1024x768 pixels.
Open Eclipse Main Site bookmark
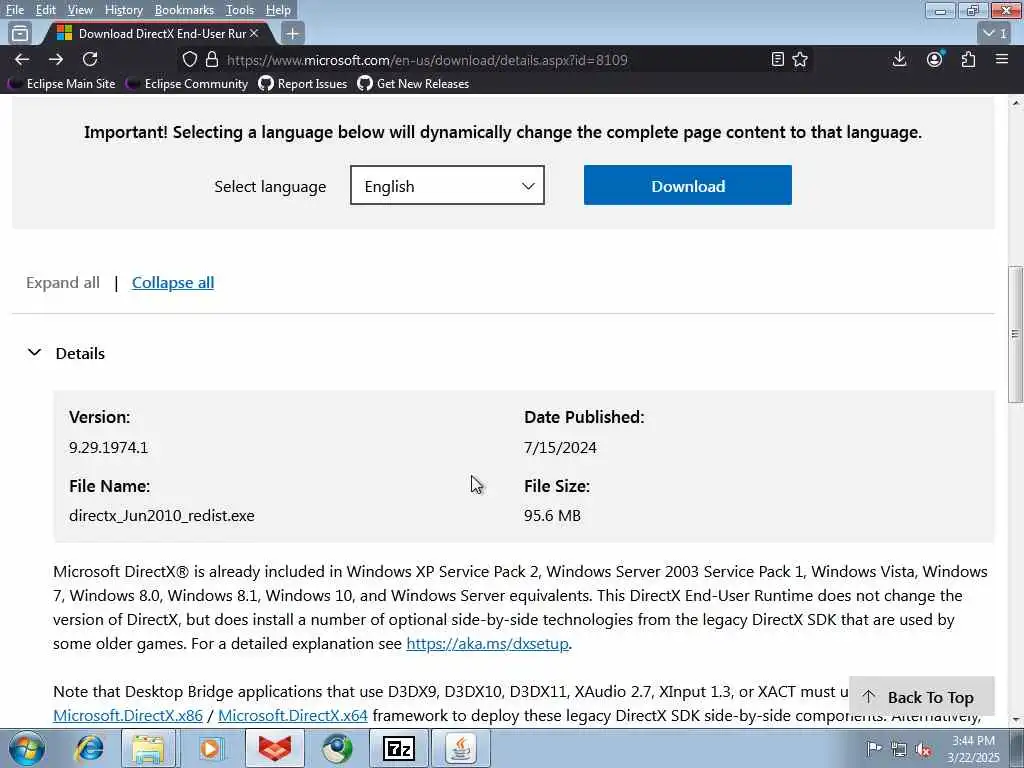[x=63, y=84]
